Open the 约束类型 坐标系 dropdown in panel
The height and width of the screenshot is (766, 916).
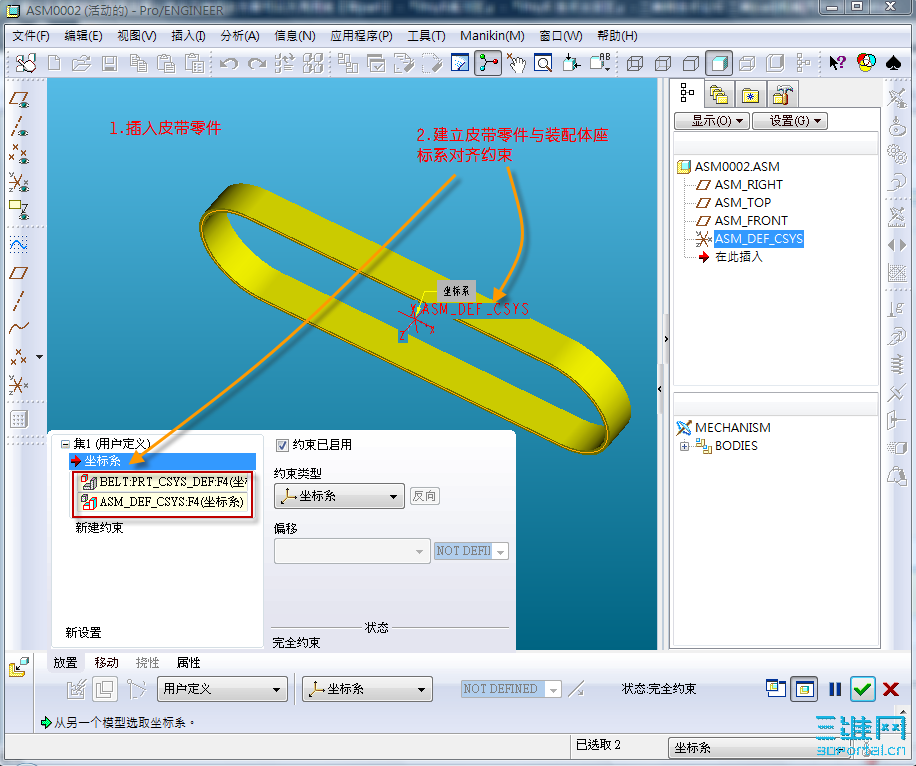[339, 496]
